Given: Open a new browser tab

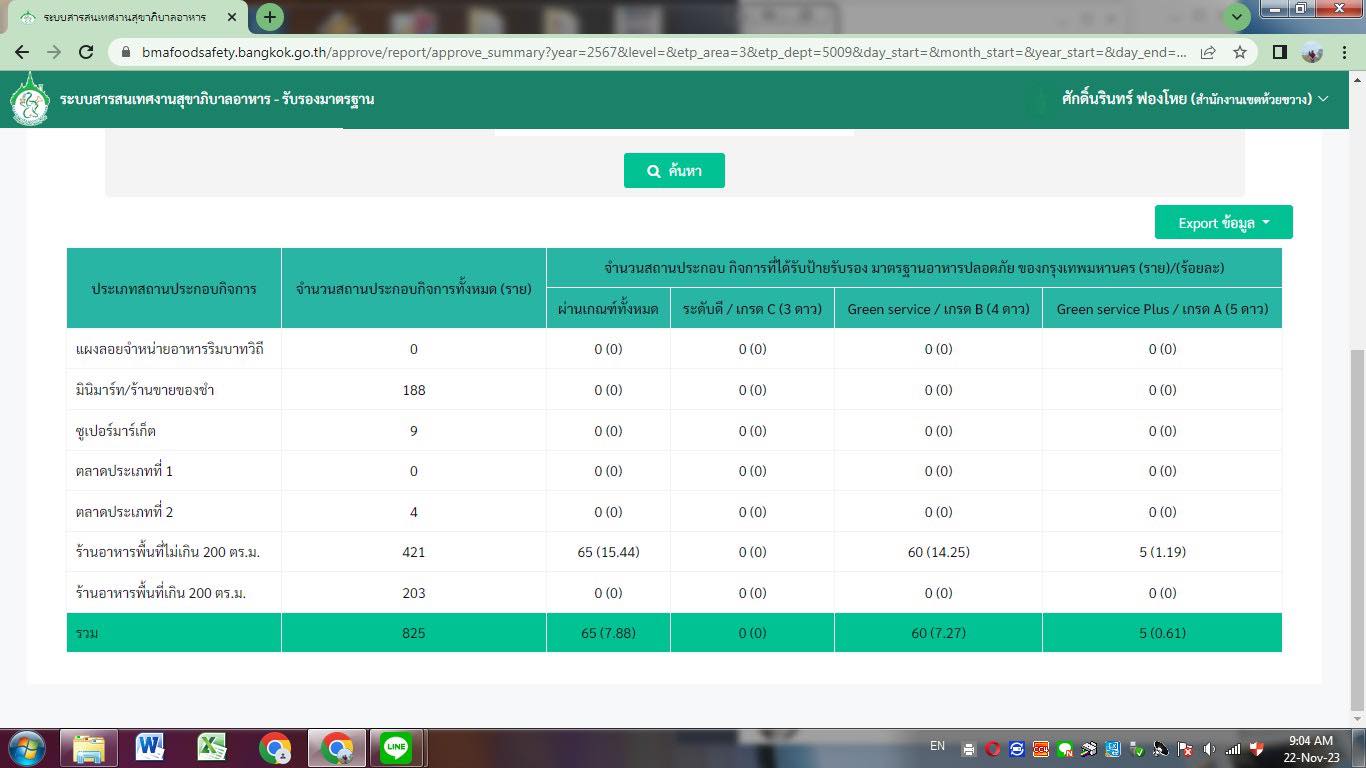Looking at the screenshot, I should point(269,17).
